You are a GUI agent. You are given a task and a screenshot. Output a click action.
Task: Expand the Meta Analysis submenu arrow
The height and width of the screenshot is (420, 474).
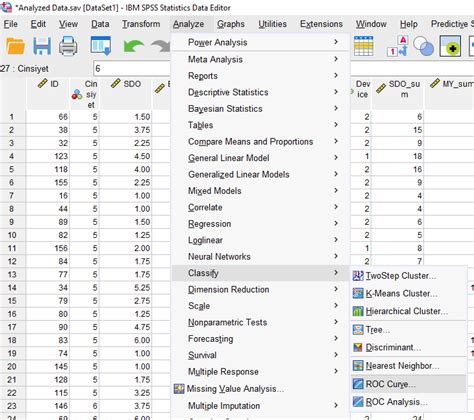pos(336,59)
